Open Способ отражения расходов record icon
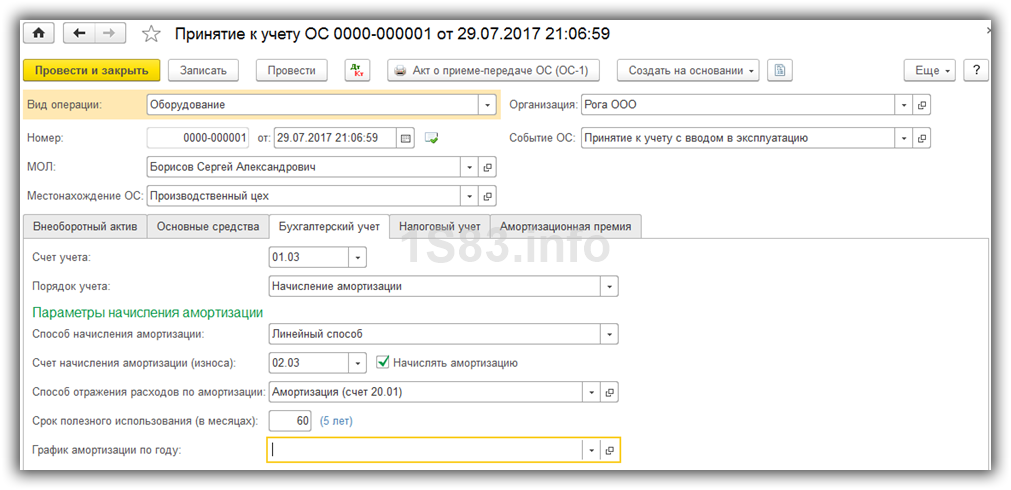Image resolution: width=1011 pixels, height=490 pixels. point(609,391)
